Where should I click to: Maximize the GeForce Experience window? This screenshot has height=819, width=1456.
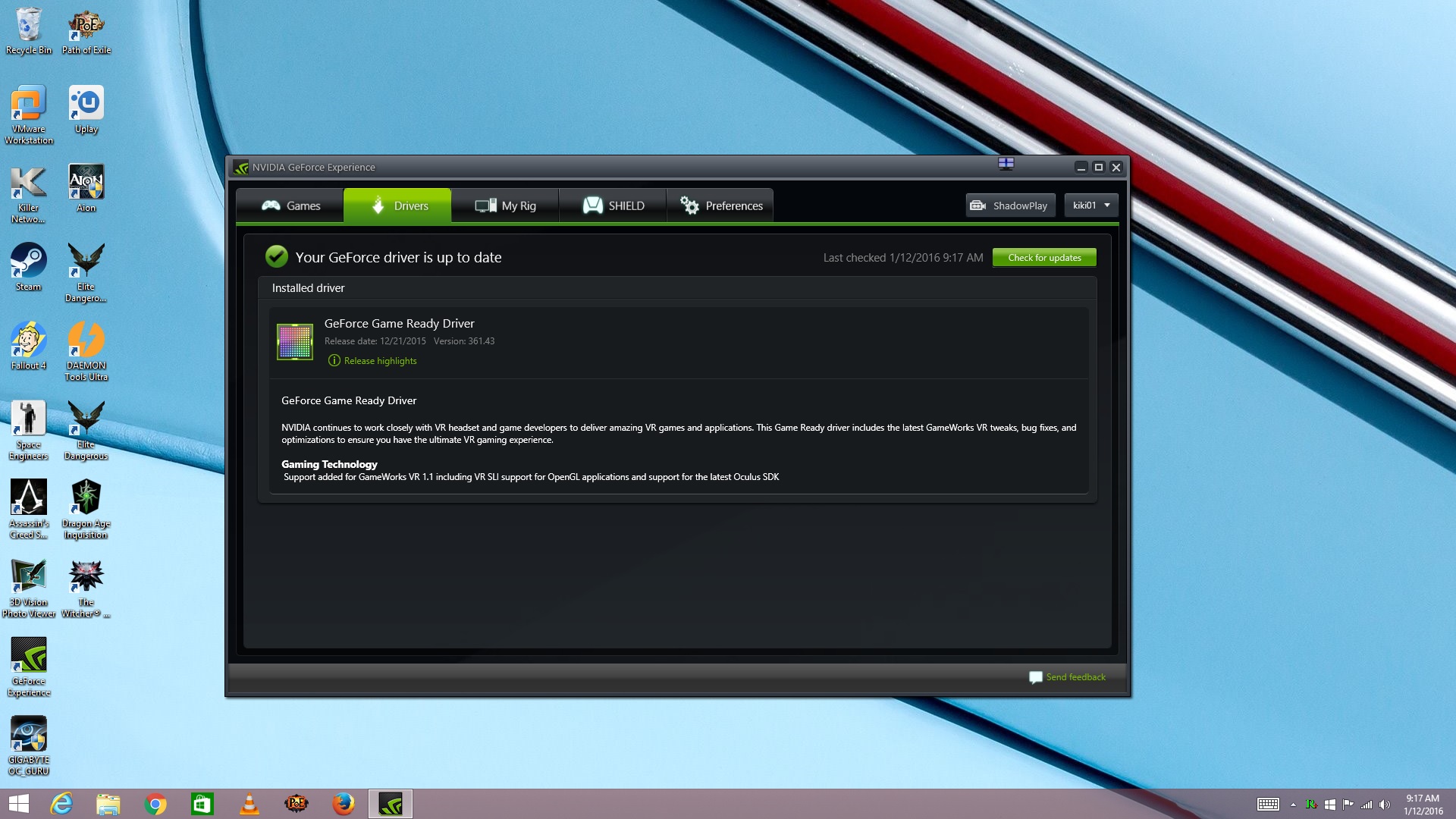click(1098, 168)
